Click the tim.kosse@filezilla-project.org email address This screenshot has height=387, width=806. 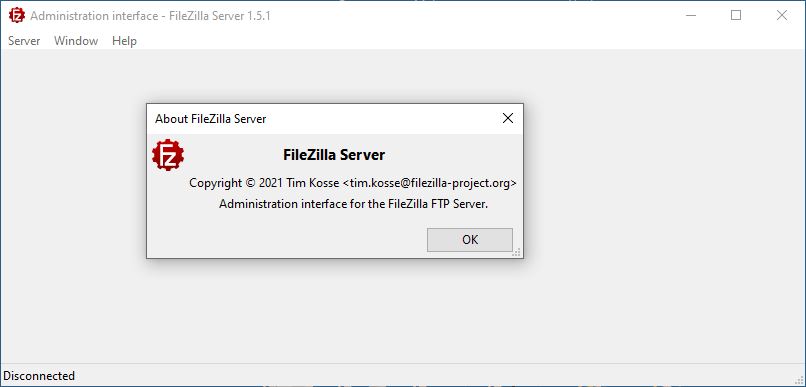[430, 183]
